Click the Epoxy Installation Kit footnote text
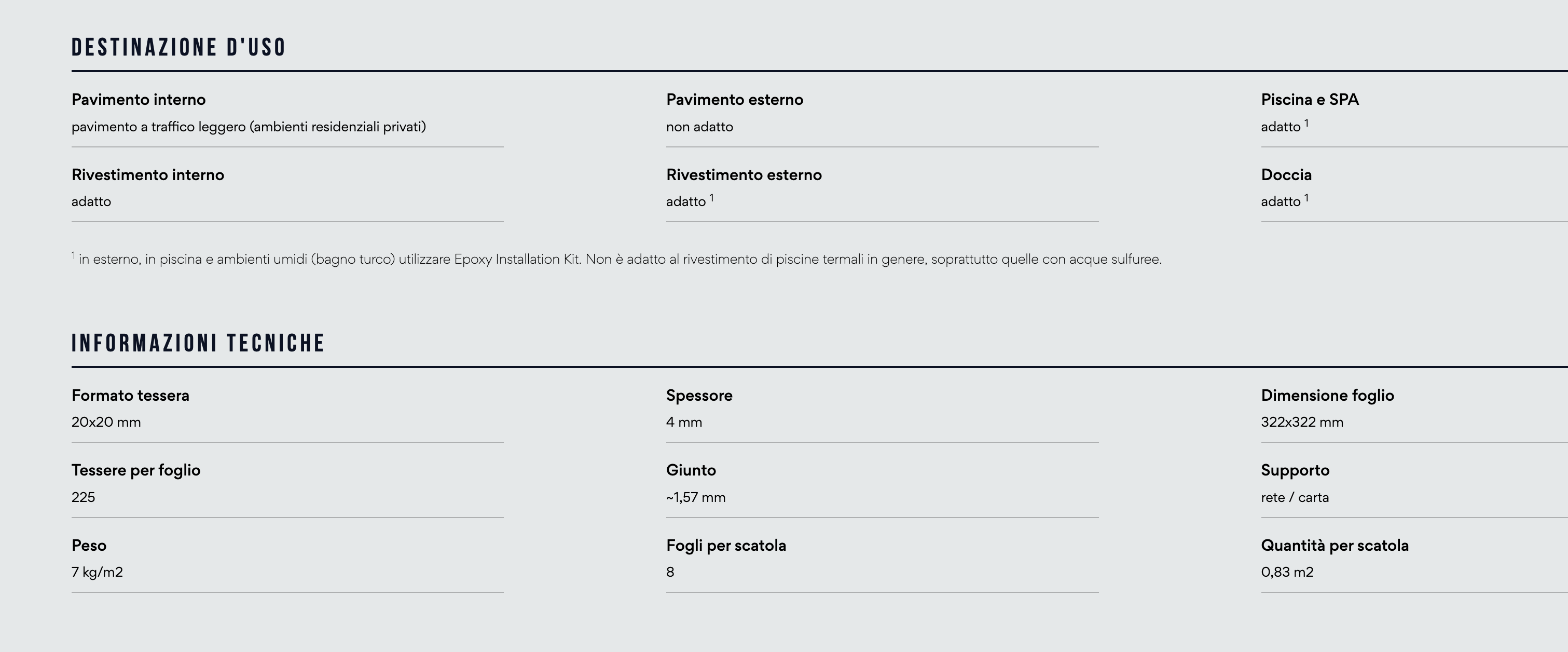 pyautogui.click(x=616, y=260)
